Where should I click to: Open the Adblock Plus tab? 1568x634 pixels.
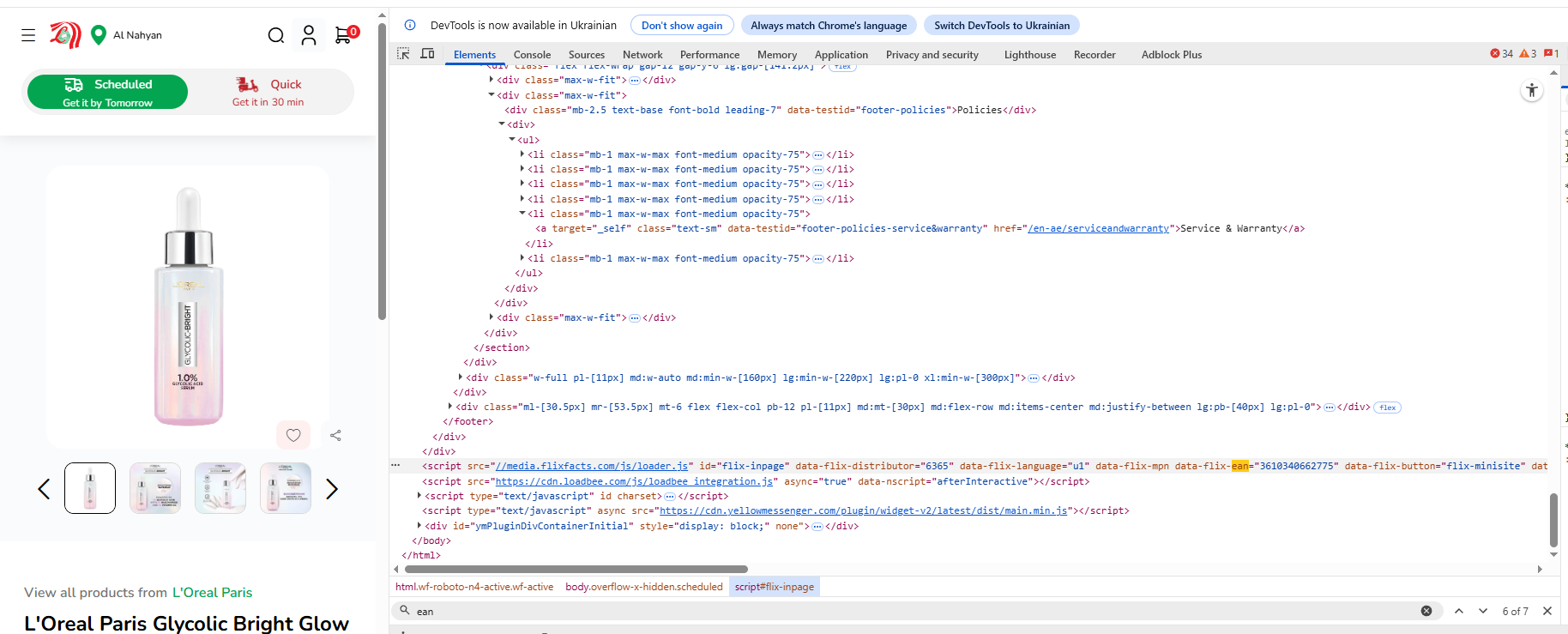coord(1172,54)
